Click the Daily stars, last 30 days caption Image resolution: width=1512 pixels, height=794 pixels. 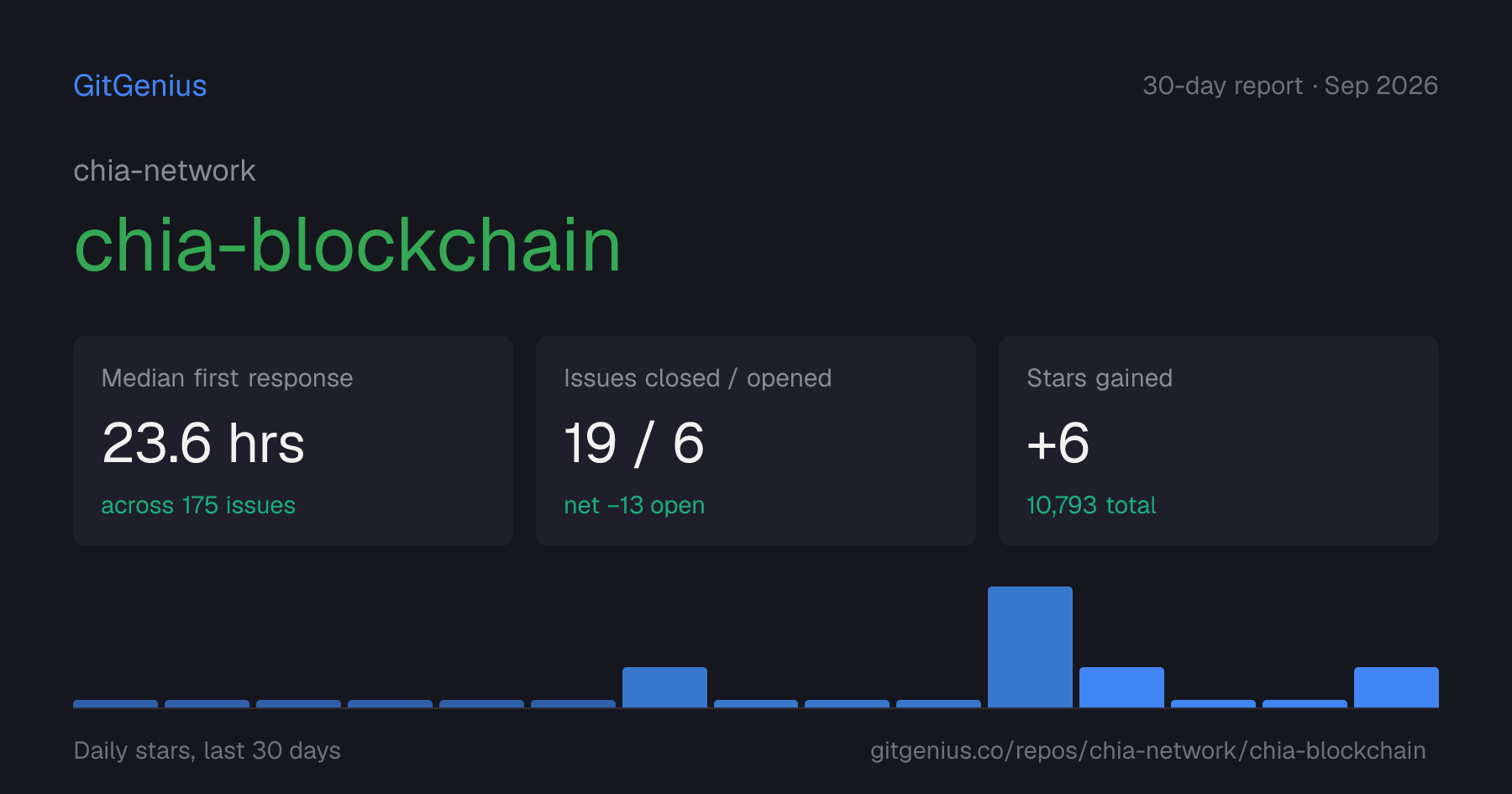207,750
